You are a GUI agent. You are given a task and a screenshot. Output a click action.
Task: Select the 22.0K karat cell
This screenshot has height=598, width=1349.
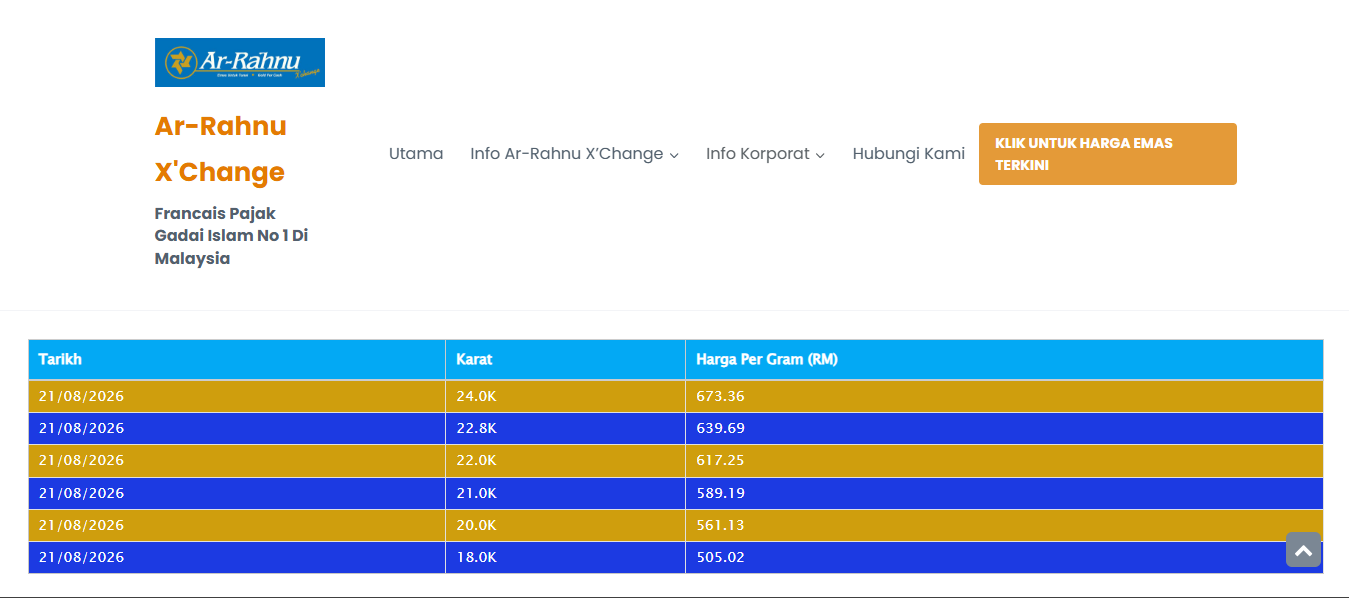point(566,460)
